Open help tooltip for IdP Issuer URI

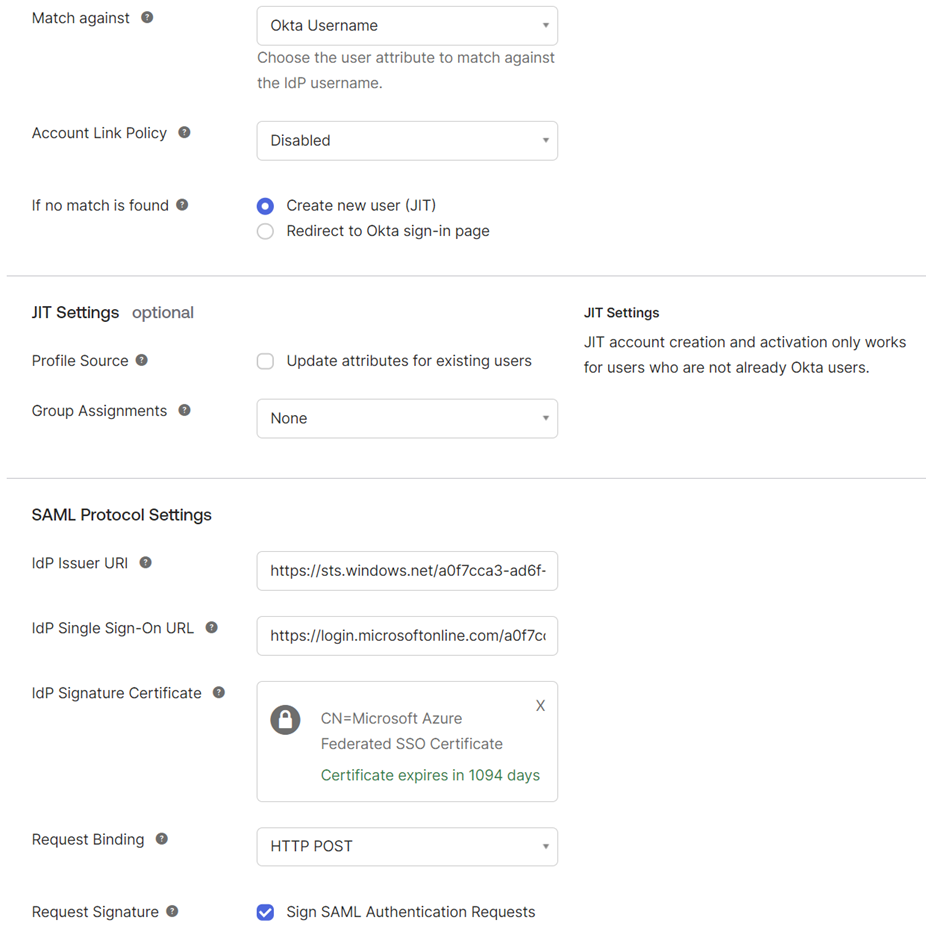(x=146, y=562)
